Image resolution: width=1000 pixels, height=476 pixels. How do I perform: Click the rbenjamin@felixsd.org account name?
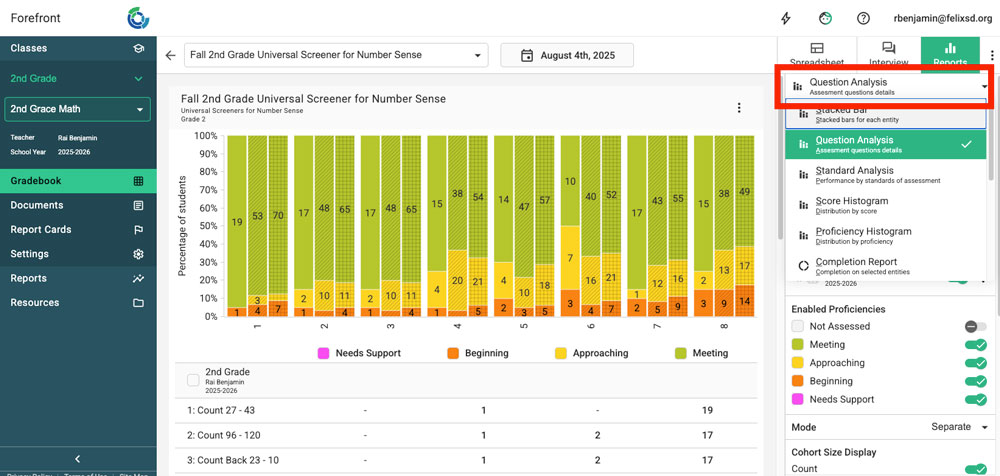pyautogui.click(x=943, y=19)
